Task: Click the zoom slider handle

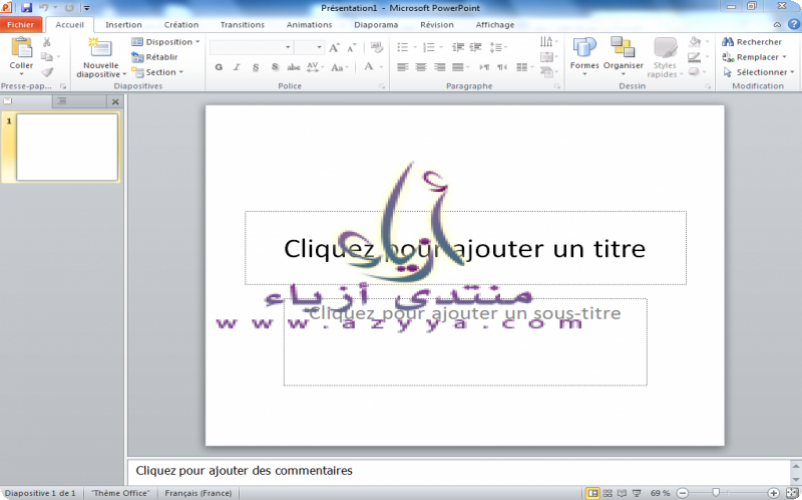Action: tap(715, 493)
